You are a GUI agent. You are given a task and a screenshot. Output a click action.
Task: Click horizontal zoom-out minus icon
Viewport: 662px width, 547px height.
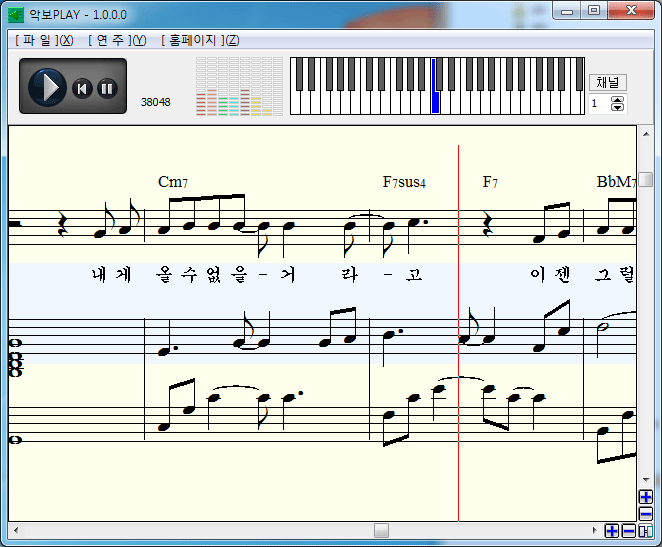[629, 531]
